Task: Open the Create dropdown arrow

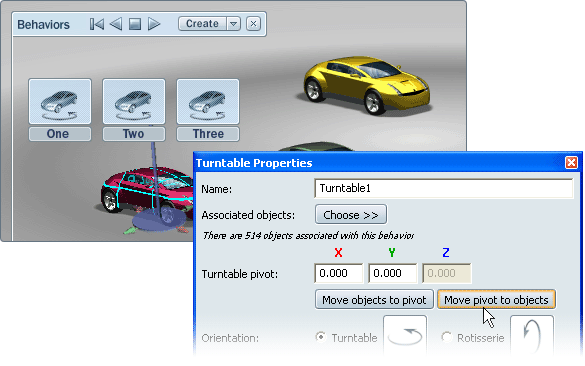Action: (x=234, y=24)
